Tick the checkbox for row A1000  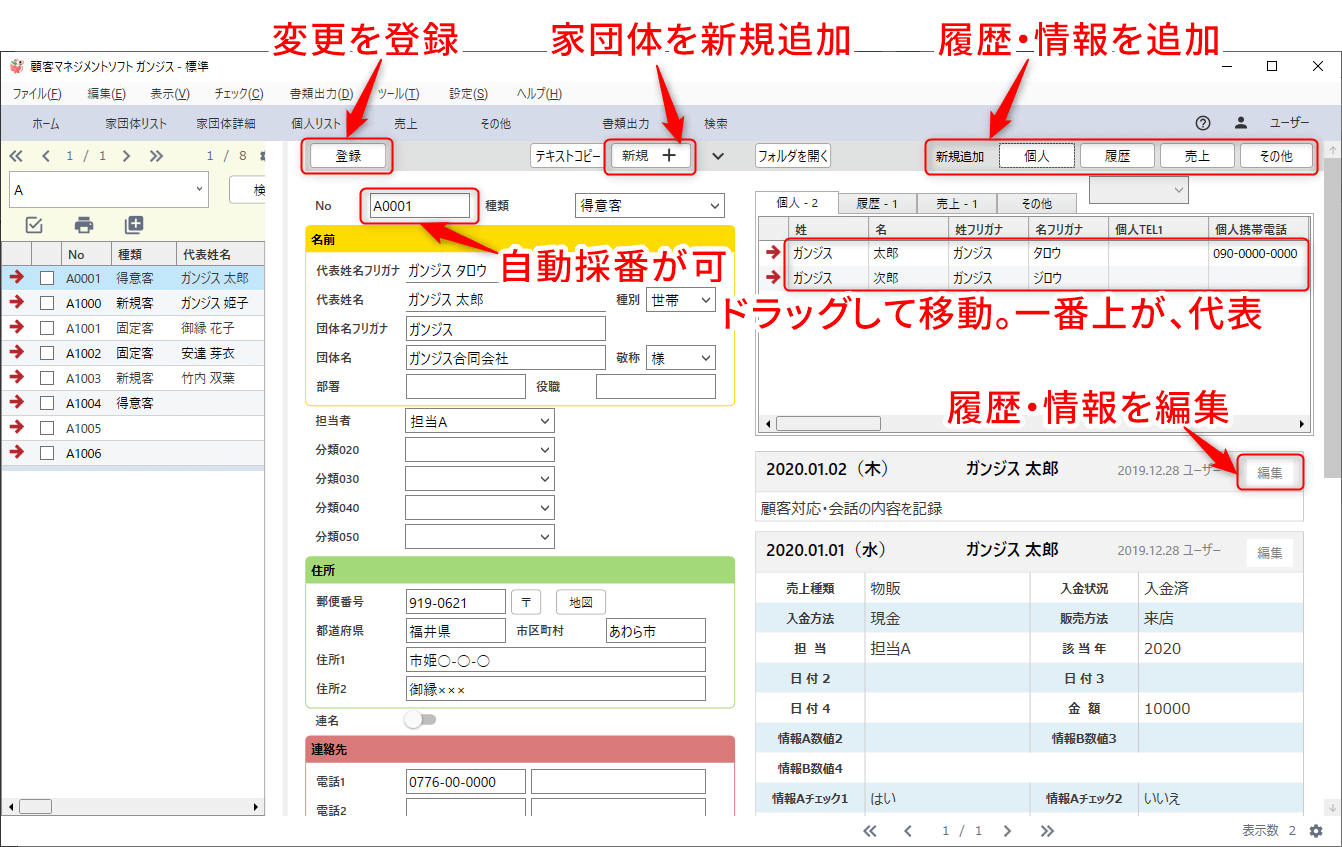47,303
